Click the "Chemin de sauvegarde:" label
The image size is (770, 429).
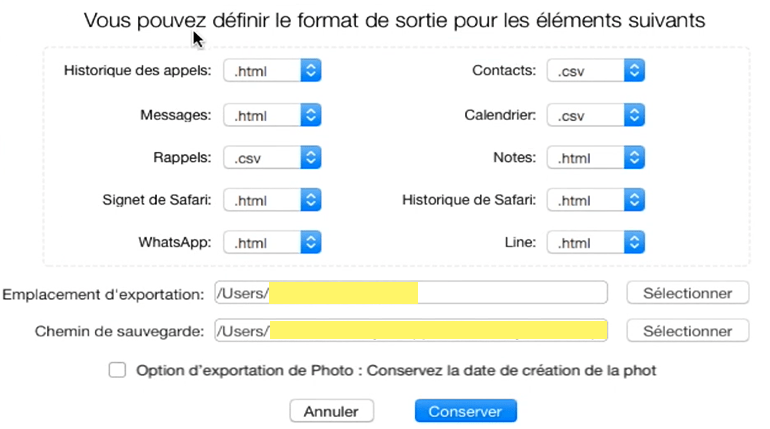click(119, 331)
